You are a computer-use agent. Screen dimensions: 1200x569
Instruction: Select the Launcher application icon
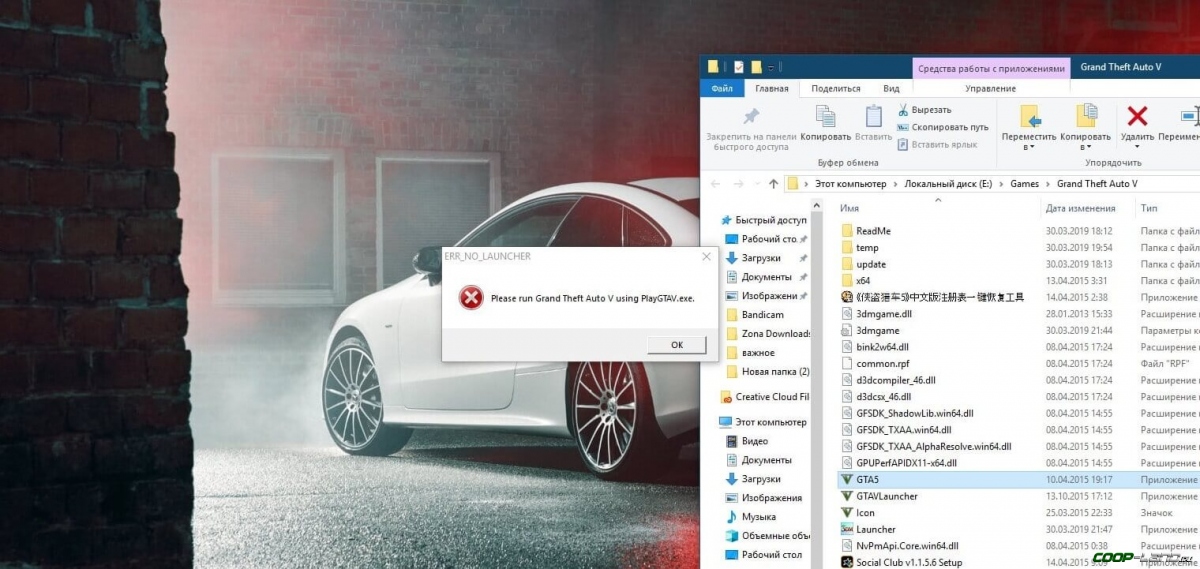click(846, 529)
